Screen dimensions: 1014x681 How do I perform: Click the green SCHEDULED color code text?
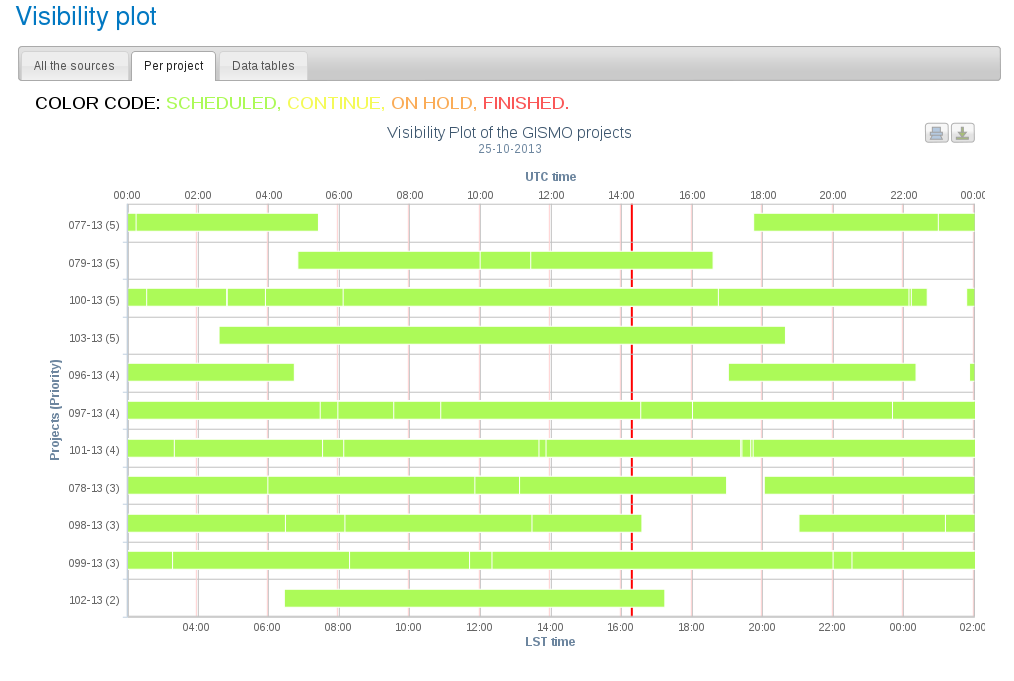[223, 103]
